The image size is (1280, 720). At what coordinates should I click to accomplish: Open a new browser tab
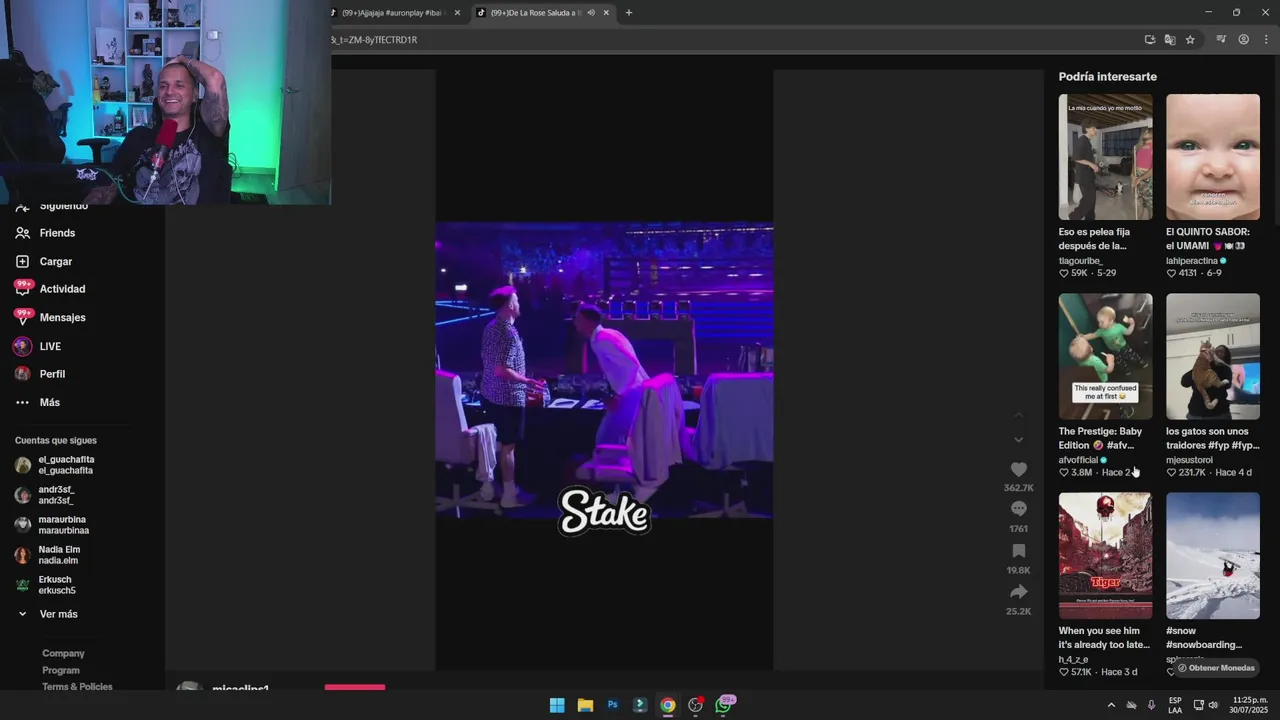pos(629,13)
